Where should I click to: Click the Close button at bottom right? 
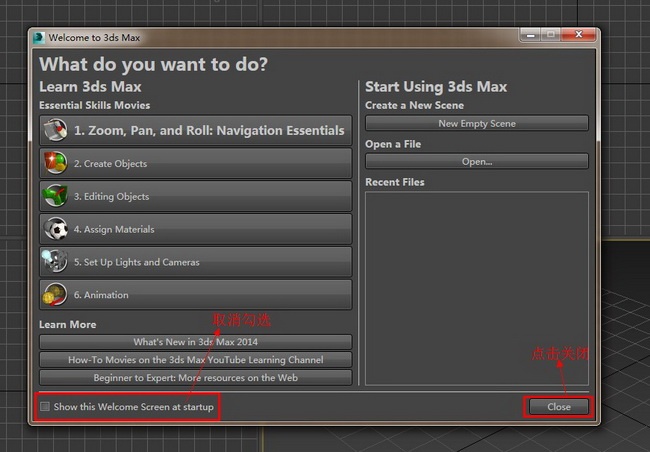559,407
